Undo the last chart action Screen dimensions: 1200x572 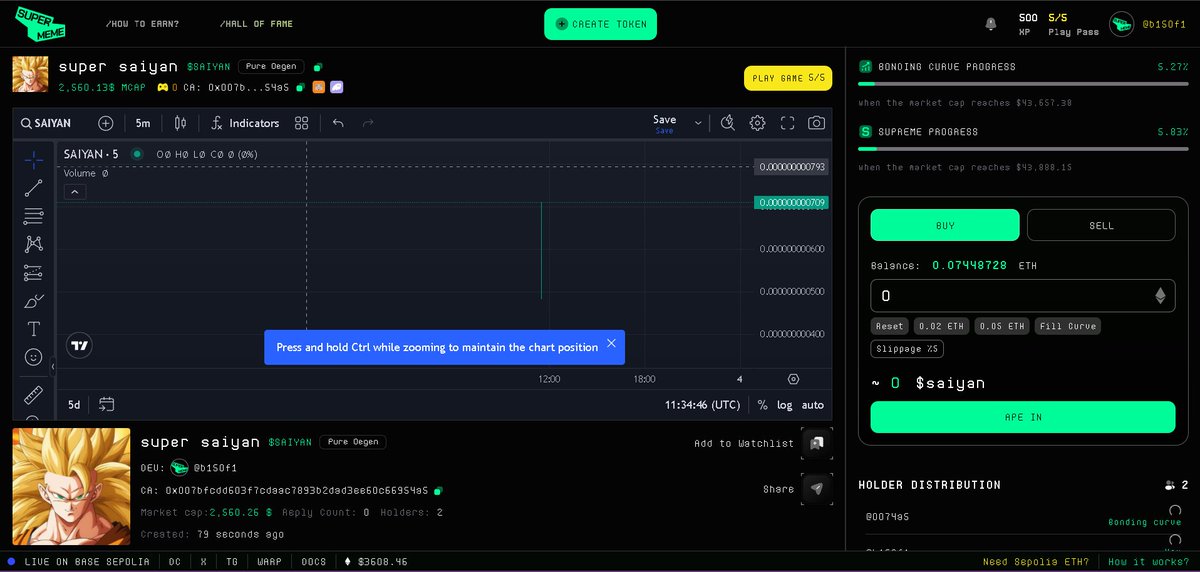point(338,123)
